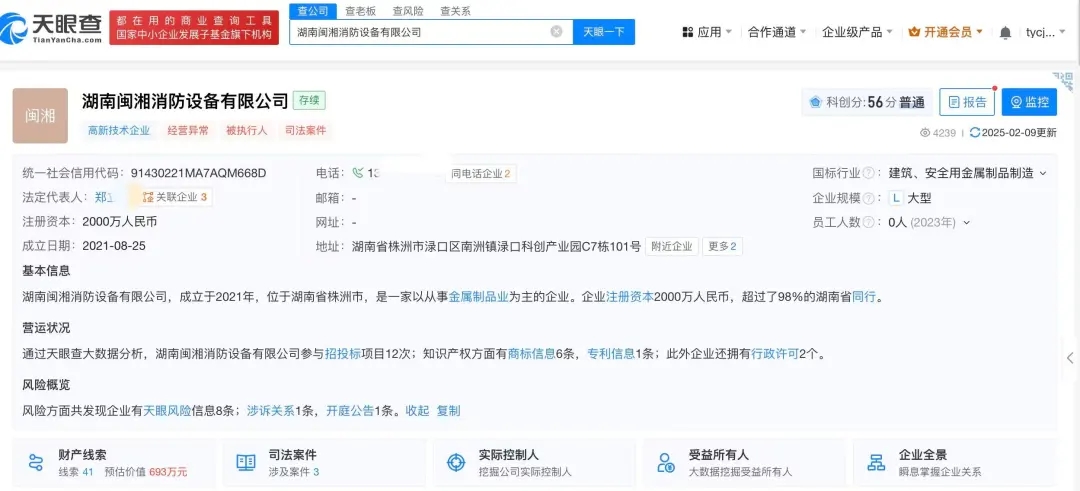The width and height of the screenshot is (1080, 491).
Task: Click the red promotional banner
Action: tap(194, 28)
